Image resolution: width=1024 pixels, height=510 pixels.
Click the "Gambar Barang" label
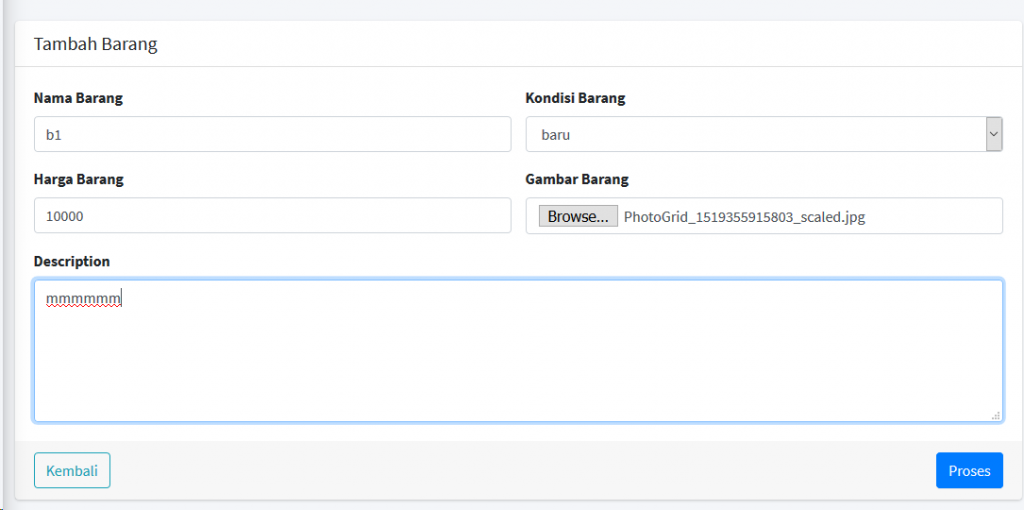(x=577, y=179)
